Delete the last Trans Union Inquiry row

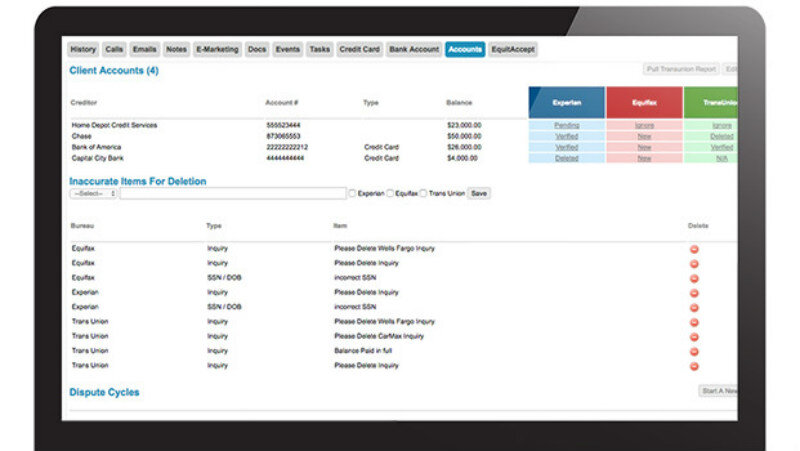(x=694, y=366)
